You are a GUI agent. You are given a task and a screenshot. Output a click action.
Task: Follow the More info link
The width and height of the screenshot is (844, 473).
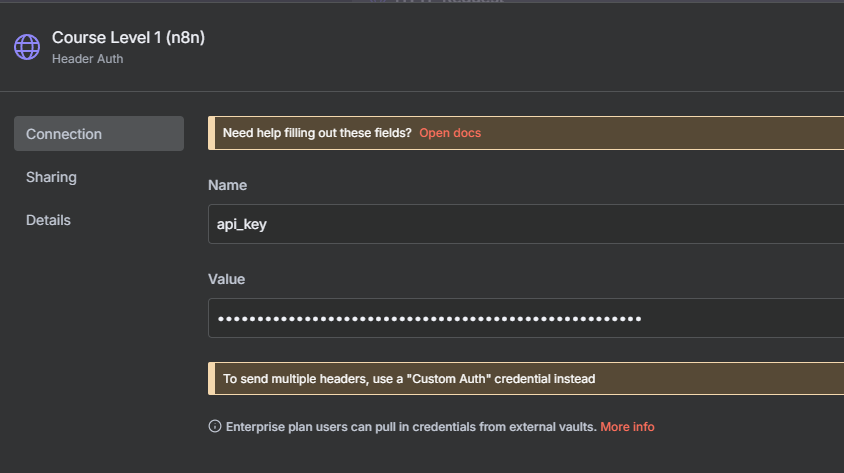coord(627,427)
